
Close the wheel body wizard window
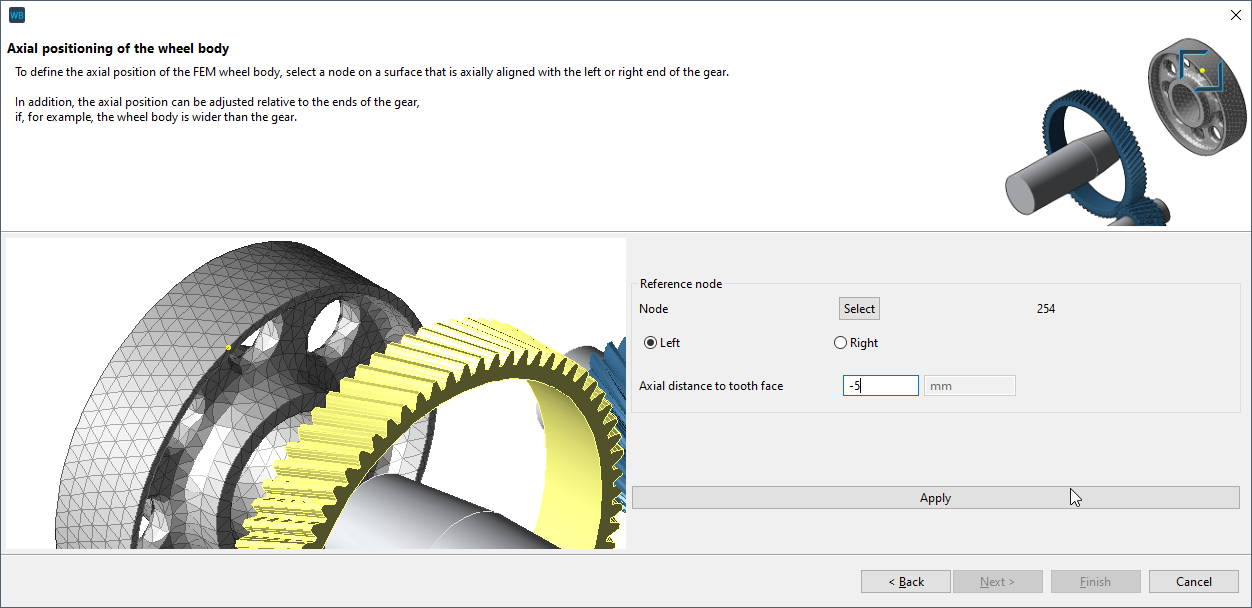(1233, 14)
